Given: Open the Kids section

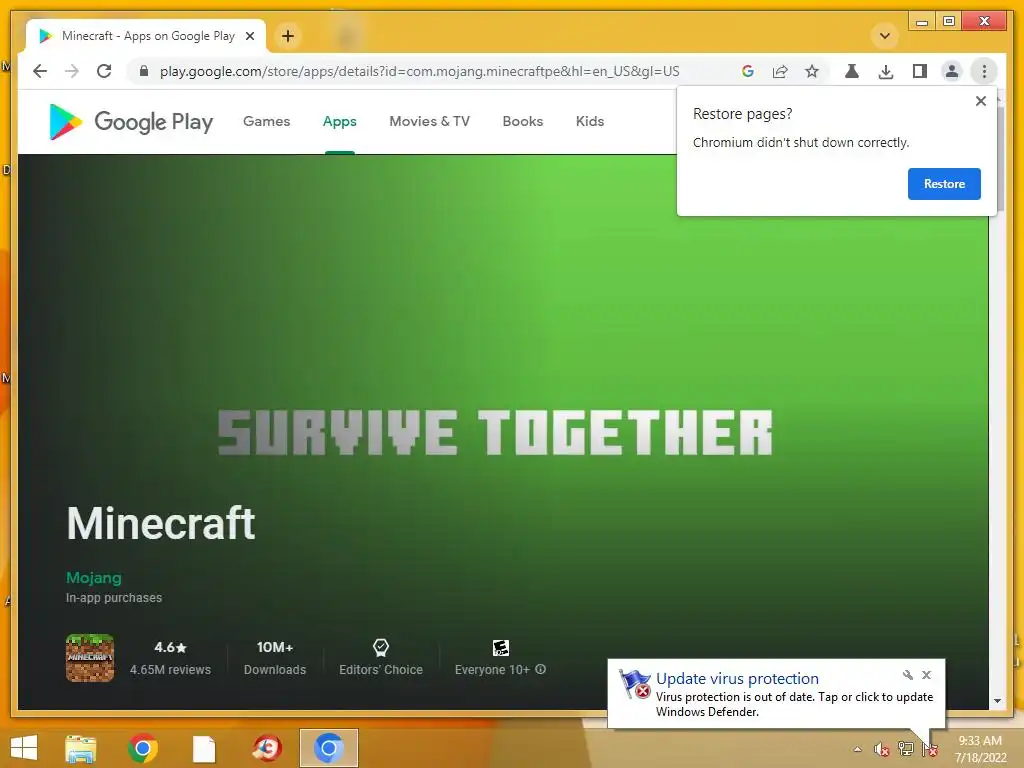Looking at the screenshot, I should pos(590,121).
